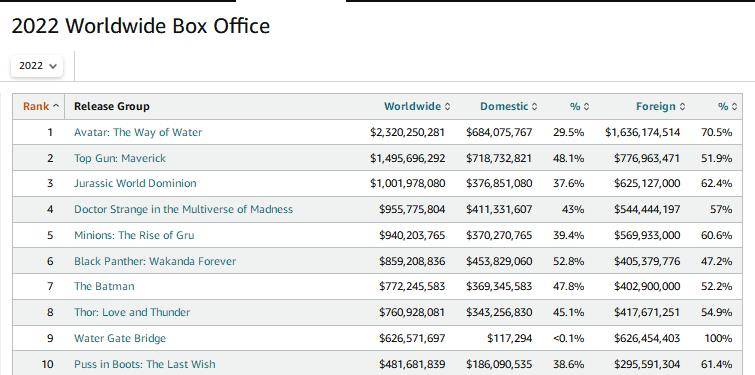
Task: Open Thor: Love and Thunder link
Action: [132, 312]
